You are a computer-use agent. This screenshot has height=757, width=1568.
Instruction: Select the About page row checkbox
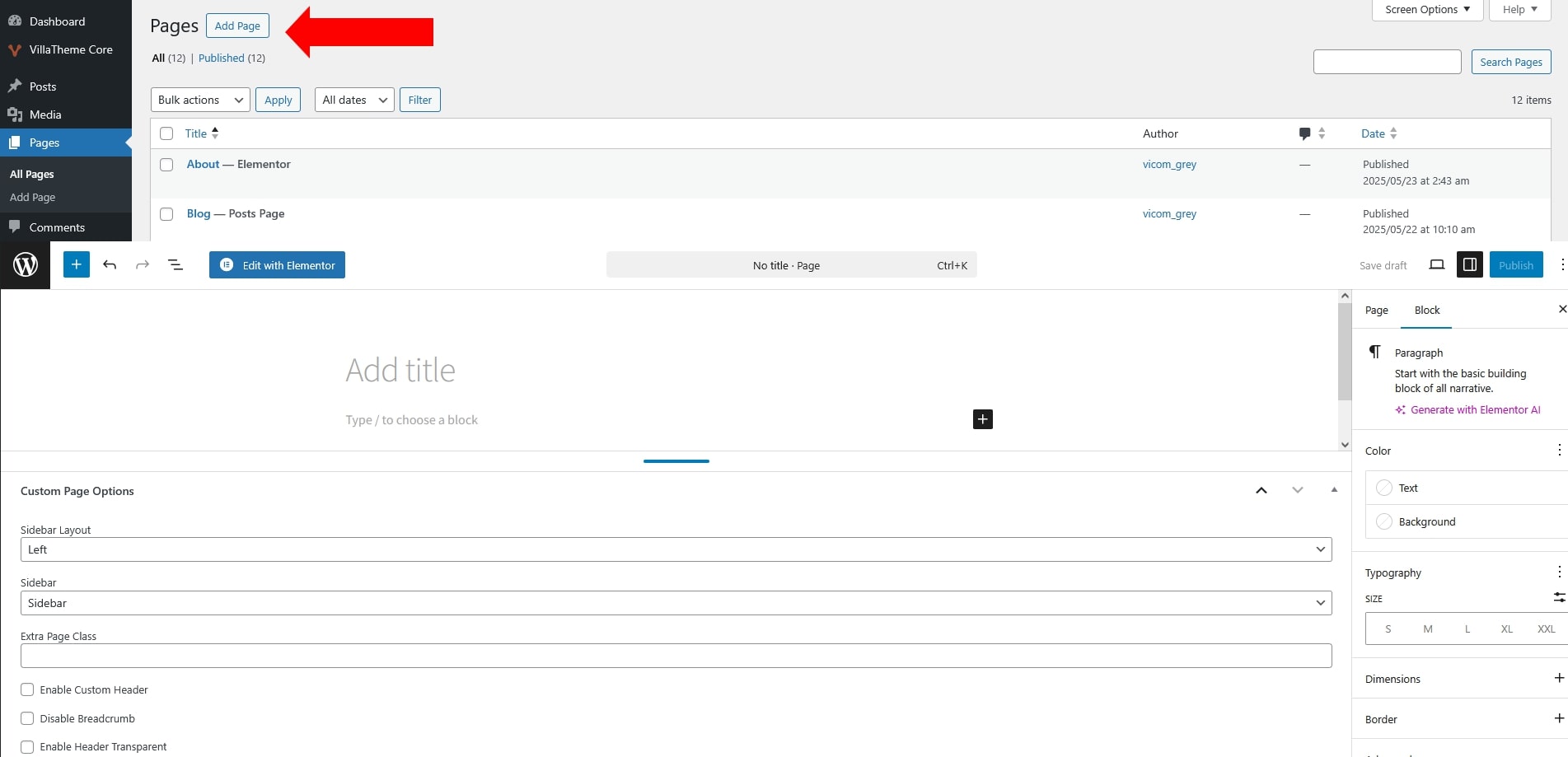pyautogui.click(x=166, y=165)
